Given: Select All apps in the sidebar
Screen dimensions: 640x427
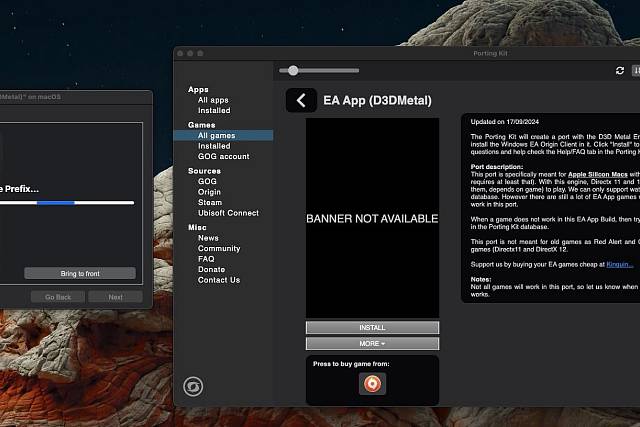Looking at the screenshot, I should (213, 100).
